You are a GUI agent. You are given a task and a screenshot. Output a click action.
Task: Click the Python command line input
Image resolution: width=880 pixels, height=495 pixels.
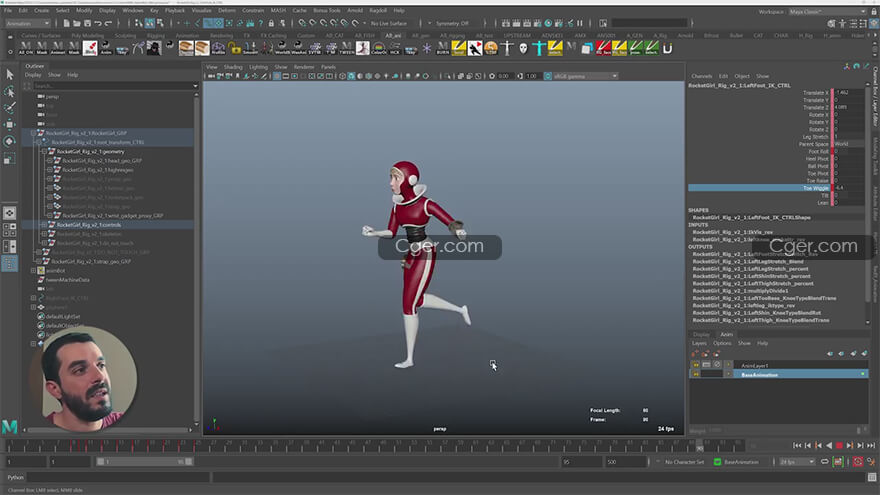pos(118,477)
